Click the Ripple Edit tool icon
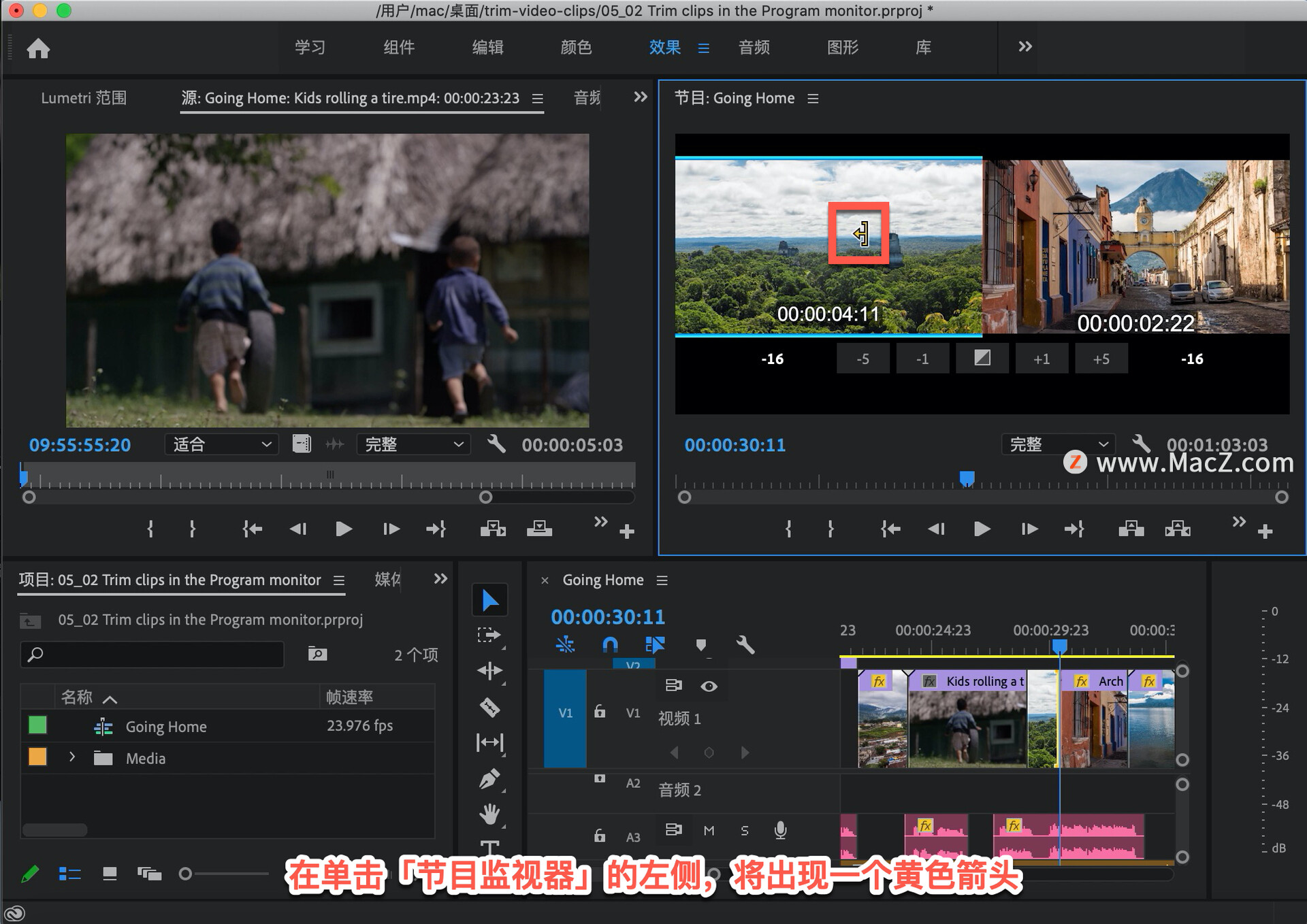The width and height of the screenshot is (1307, 924). coord(489,671)
